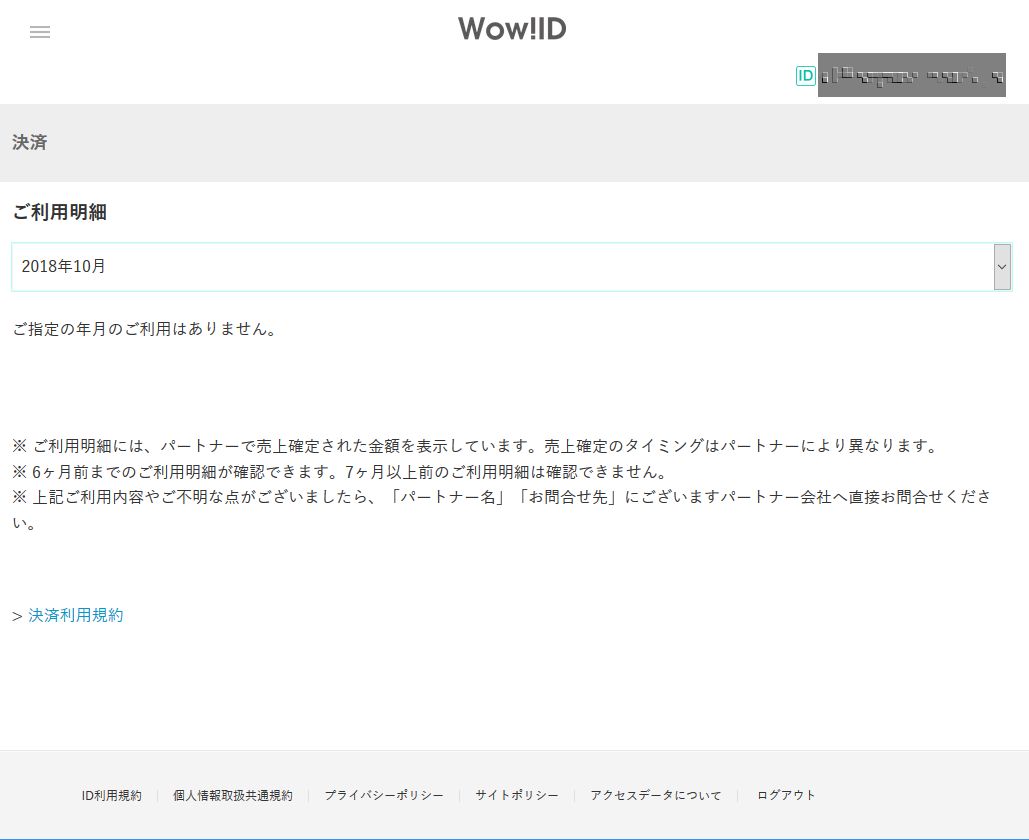Open ID利用規約 in the footer
This screenshot has width=1029, height=840.
click(112, 795)
